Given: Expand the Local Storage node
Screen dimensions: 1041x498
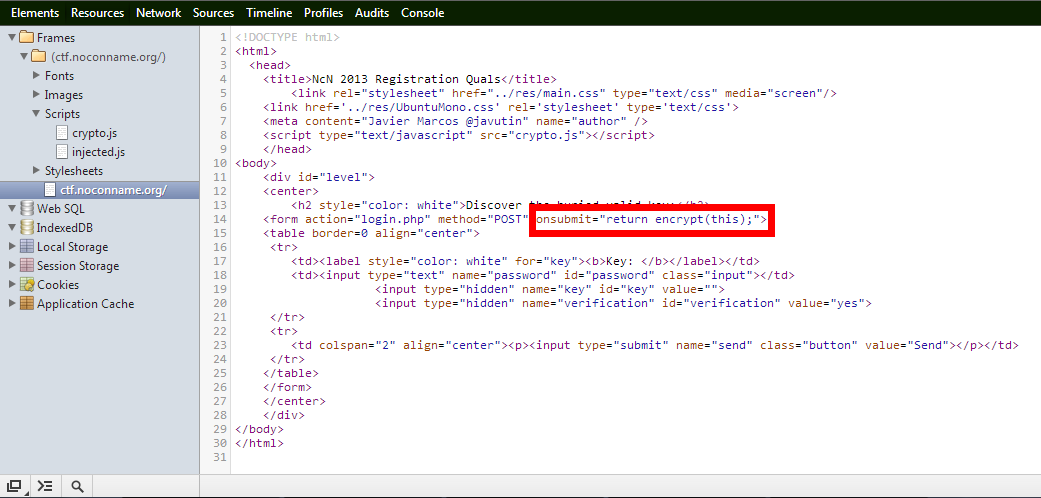Looking at the screenshot, I should [x=11, y=246].
